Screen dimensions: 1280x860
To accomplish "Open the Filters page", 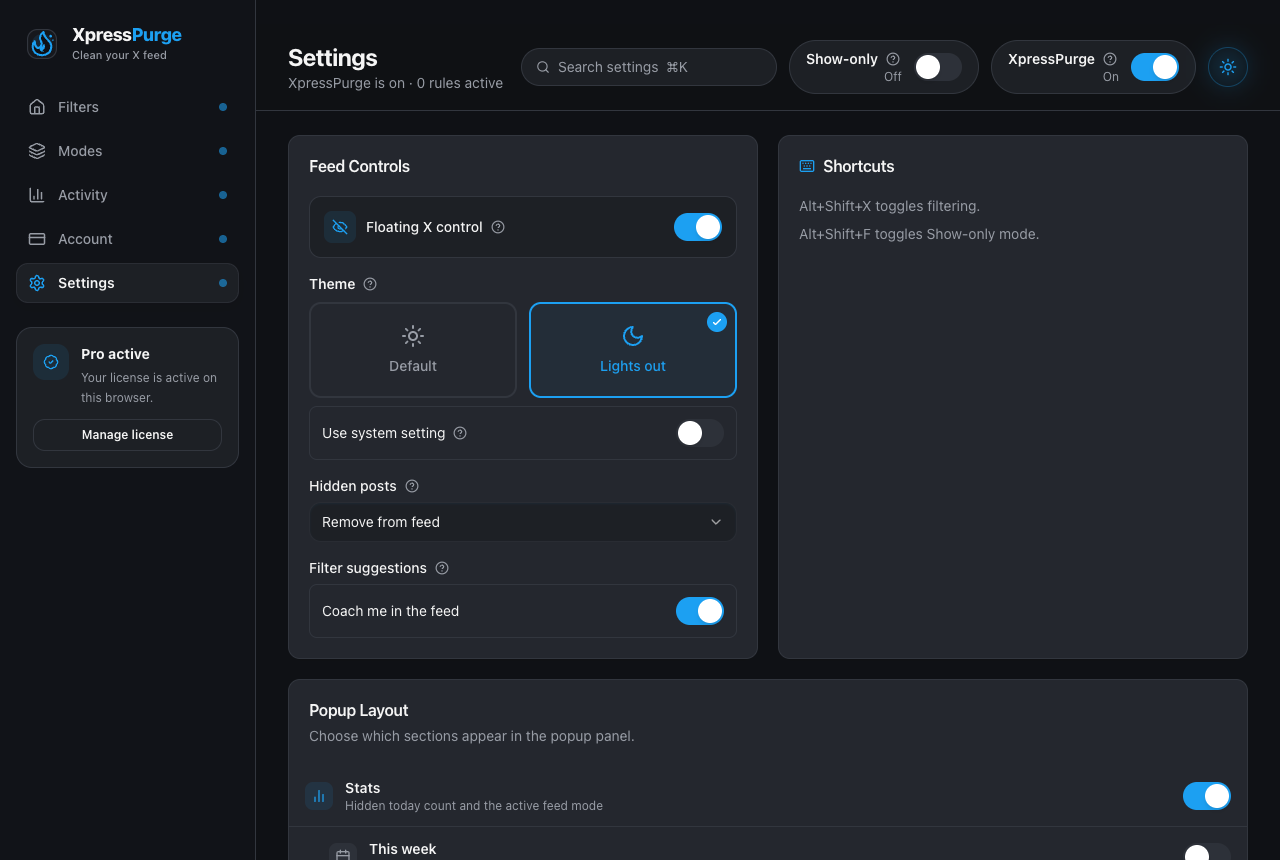I will point(127,107).
